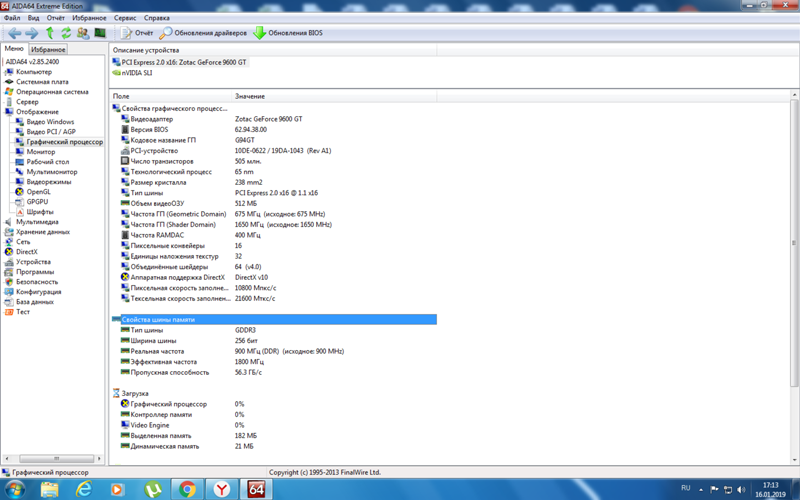Select Программы in the tree
Viewport: 800px width, 500px height.
click(x=35, y=272)
